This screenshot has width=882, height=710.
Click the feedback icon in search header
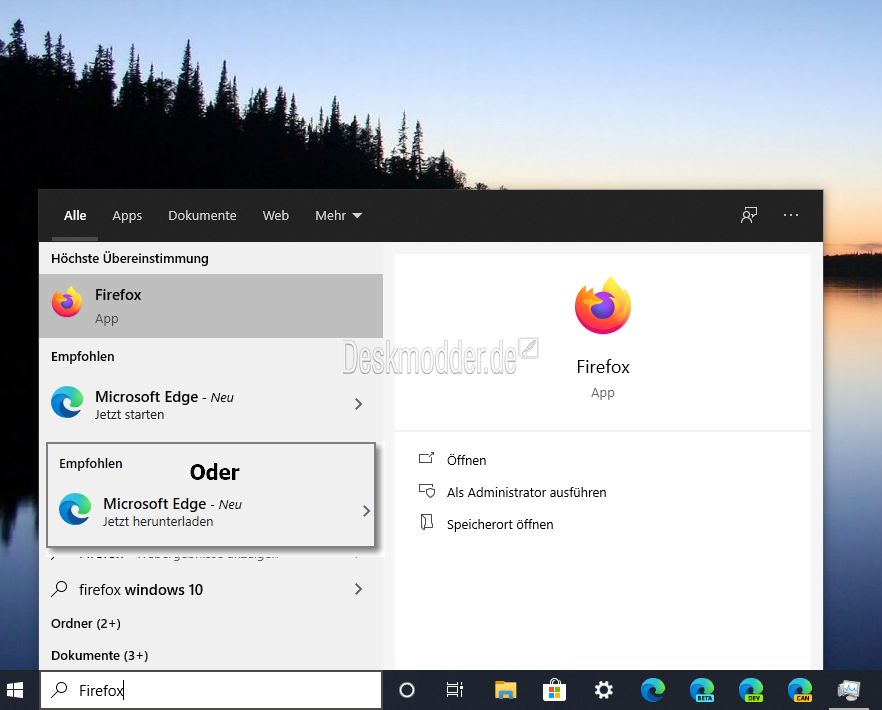[x=749, y=215]
